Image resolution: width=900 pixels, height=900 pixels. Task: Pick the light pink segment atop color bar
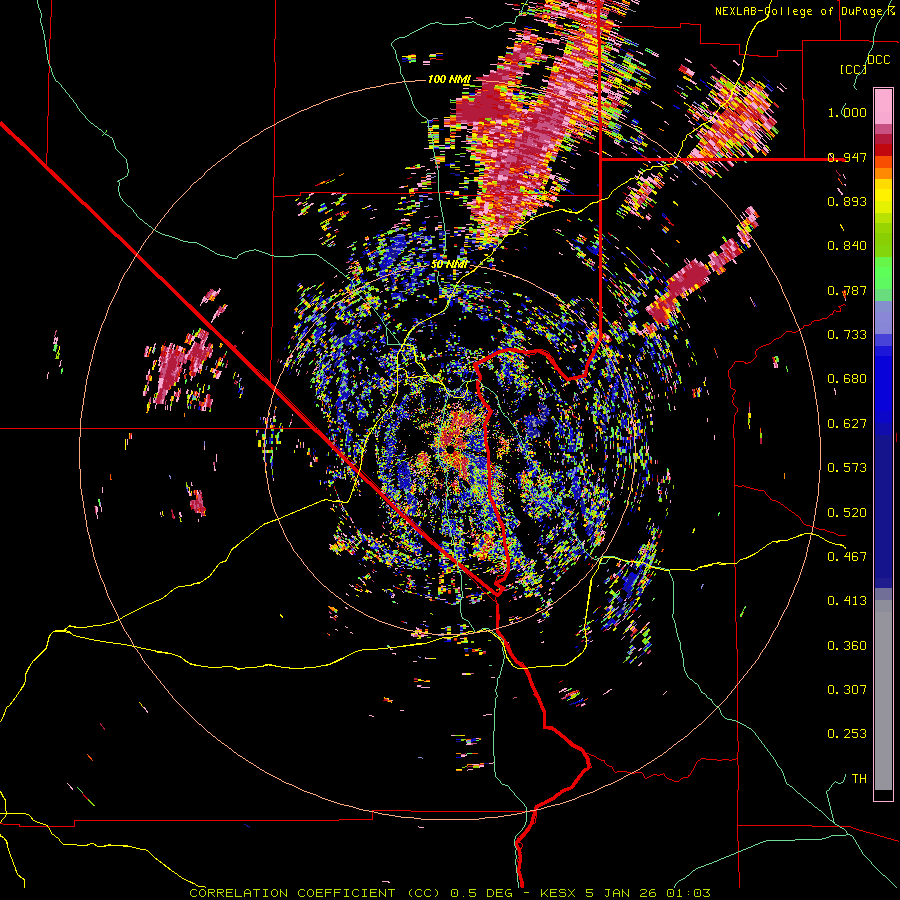tap(883, 106)
